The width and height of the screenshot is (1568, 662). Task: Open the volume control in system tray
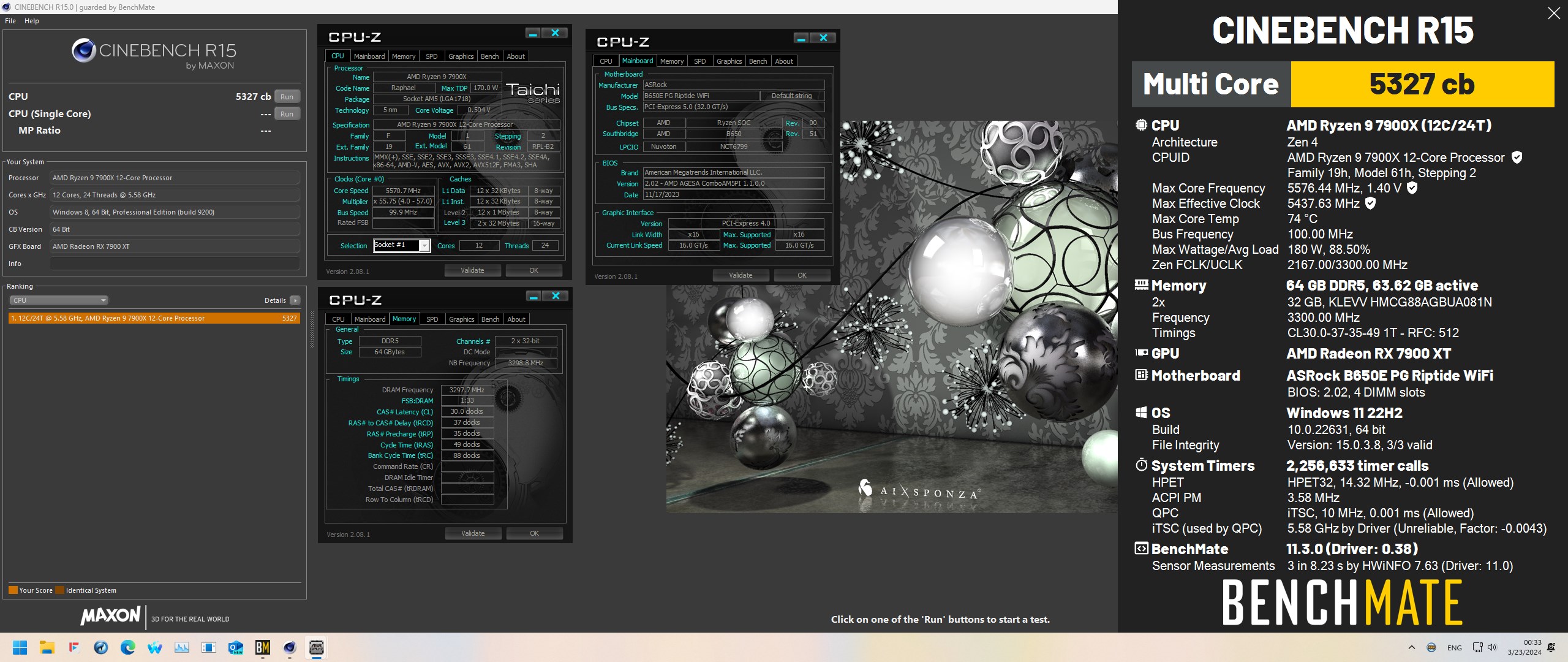1492,647
